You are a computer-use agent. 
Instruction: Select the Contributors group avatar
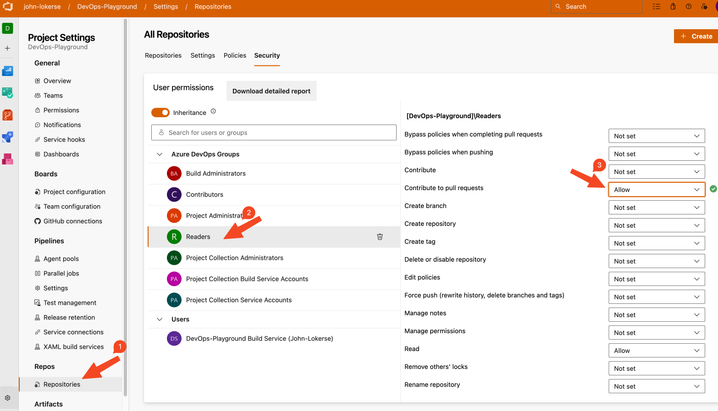click(x=174, y=195)
